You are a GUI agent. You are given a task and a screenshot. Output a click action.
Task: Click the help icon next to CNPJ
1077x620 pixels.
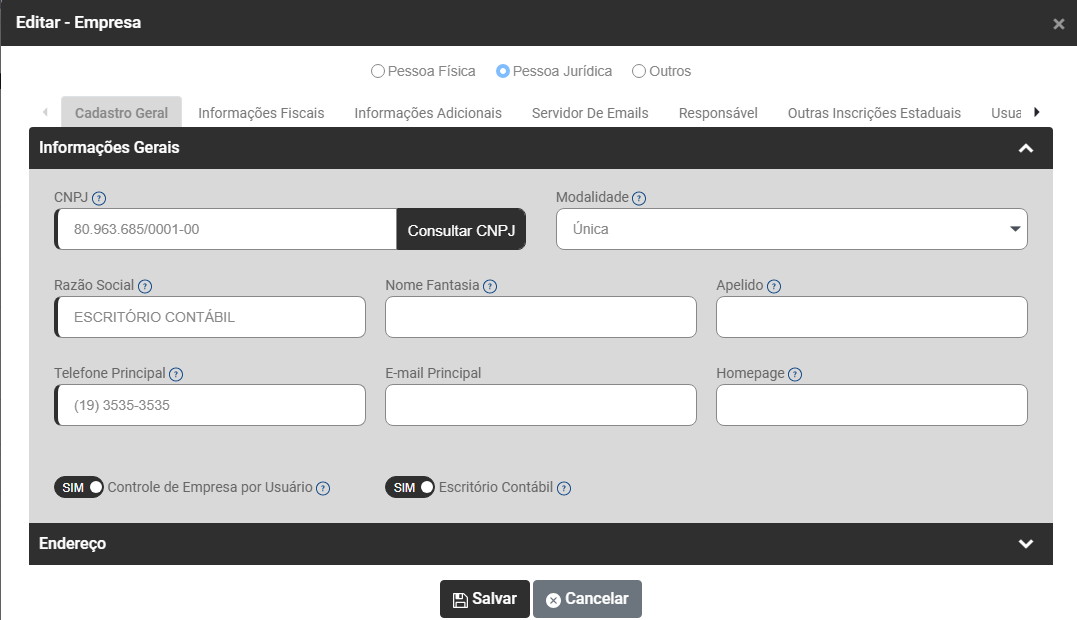tap(99, 198)
